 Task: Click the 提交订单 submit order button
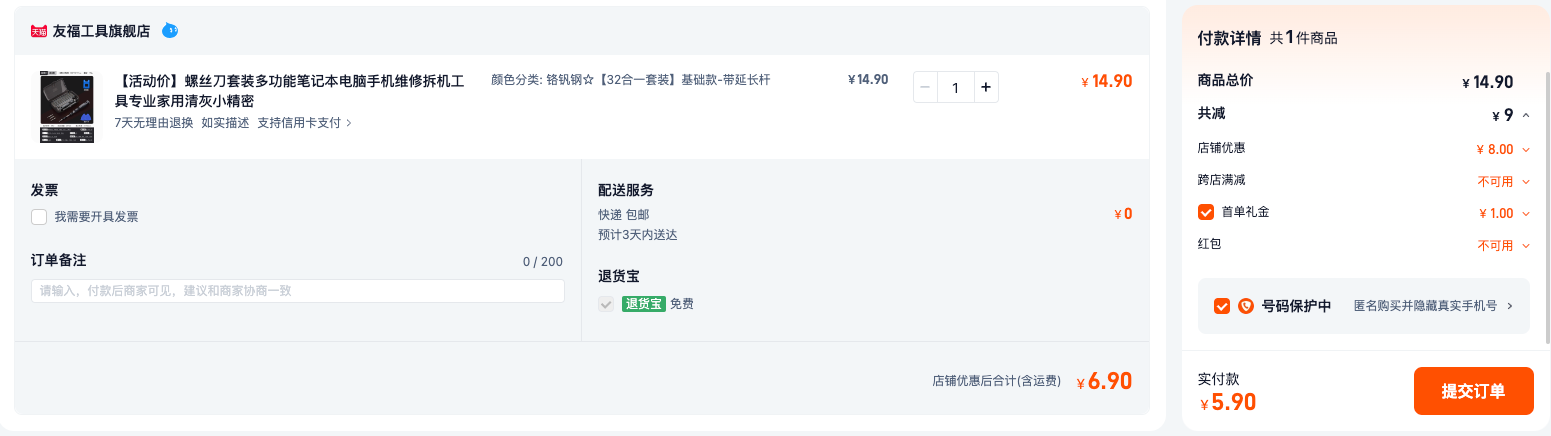(1473, 391)
